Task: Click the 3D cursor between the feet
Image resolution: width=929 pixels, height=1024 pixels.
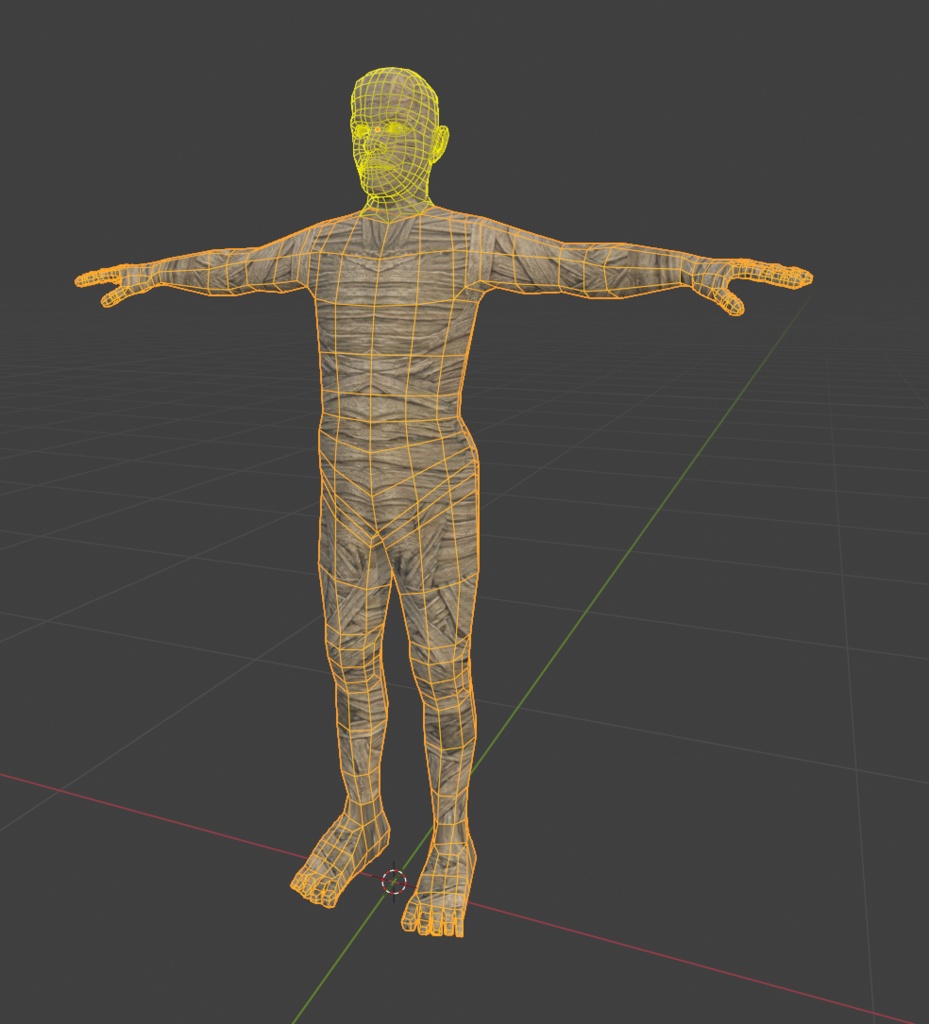Action: click(x=394, y=882)
